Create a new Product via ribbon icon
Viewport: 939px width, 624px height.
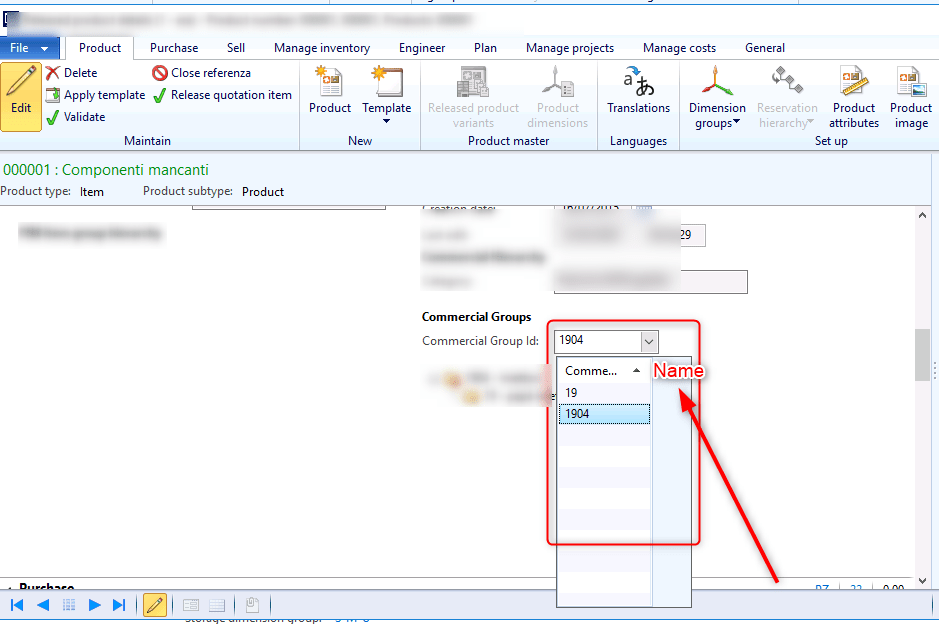[x=329, y=92]
